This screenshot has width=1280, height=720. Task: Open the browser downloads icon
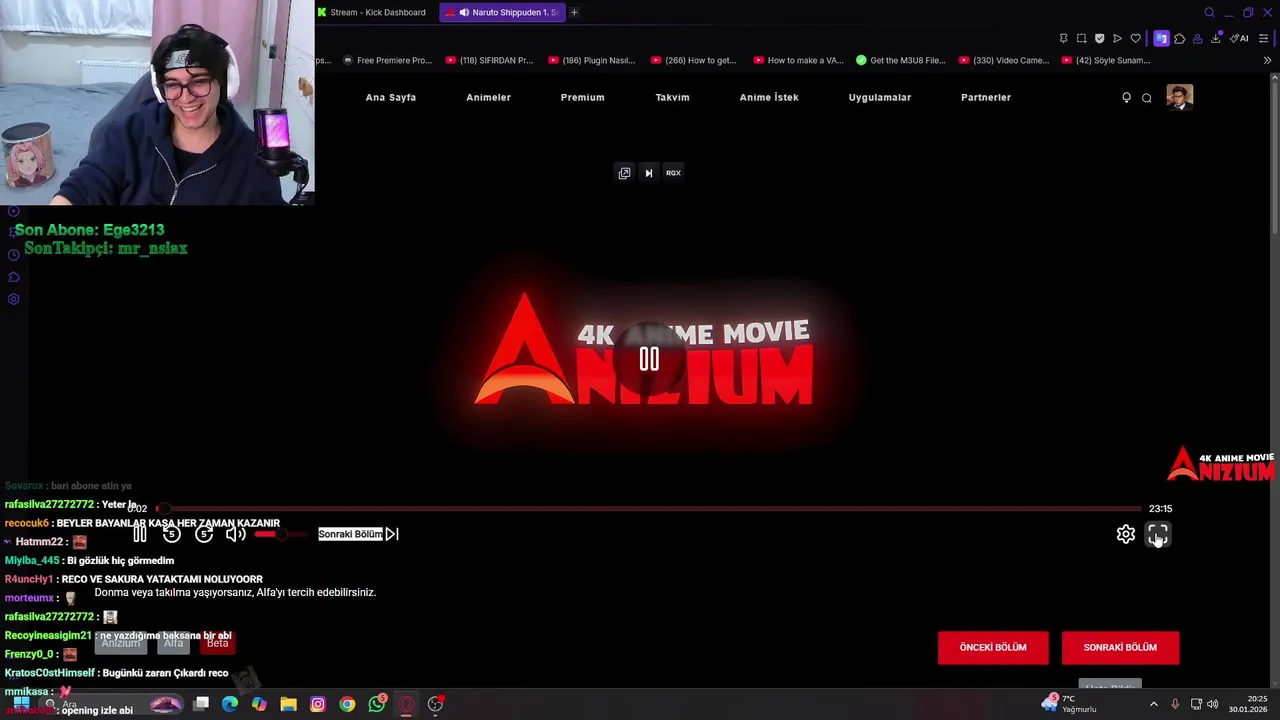(1215, 38)
